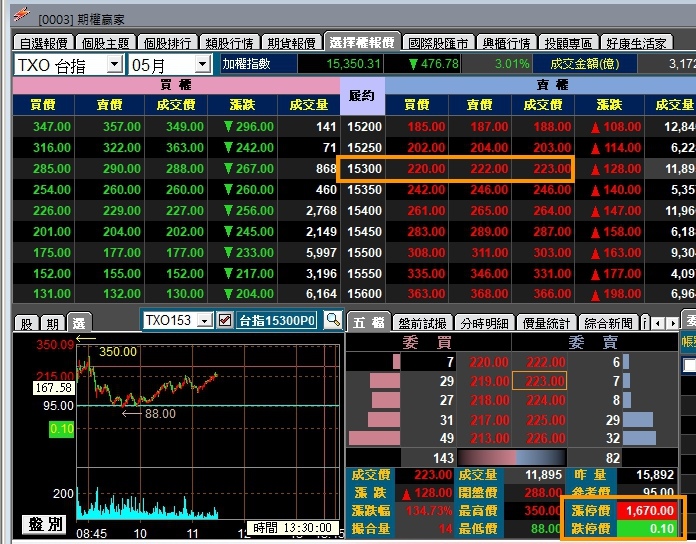The image size is (696, 544).
Task: Switch to 個股排行 tab
Action: pyautogui.click(x=167, y=43)
